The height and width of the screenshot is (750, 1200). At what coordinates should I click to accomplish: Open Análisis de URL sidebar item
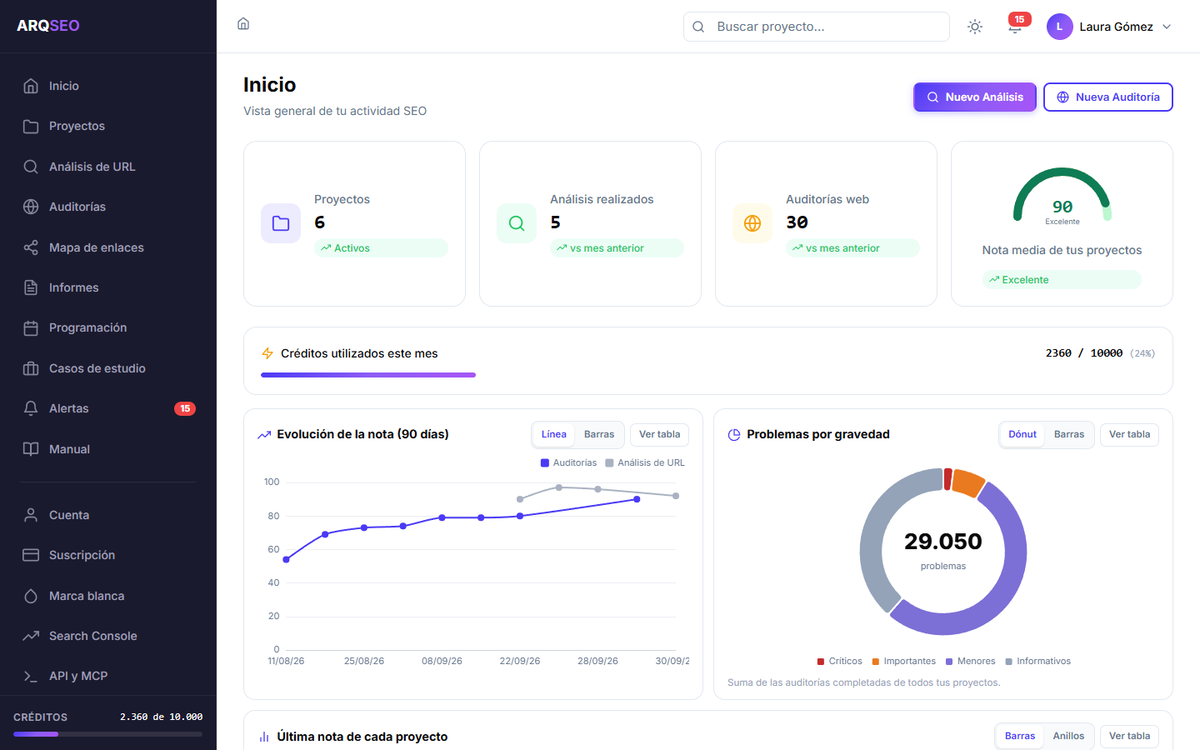tap(108, 166)
